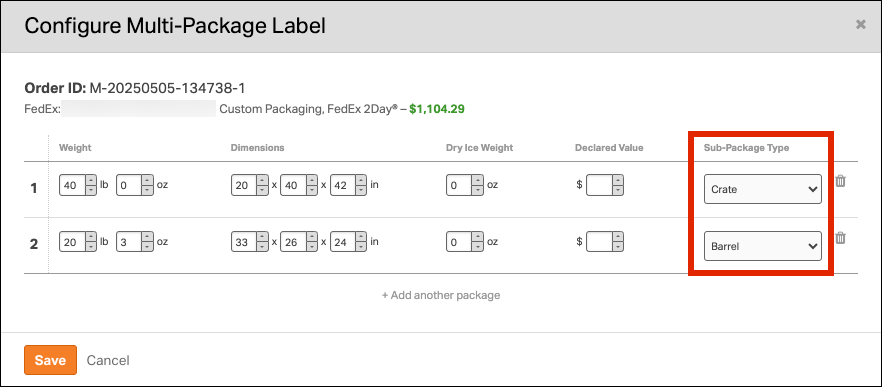Cancel the multi-package label configuration
Viewport: 882px width, 387px height.
point(108,360)
